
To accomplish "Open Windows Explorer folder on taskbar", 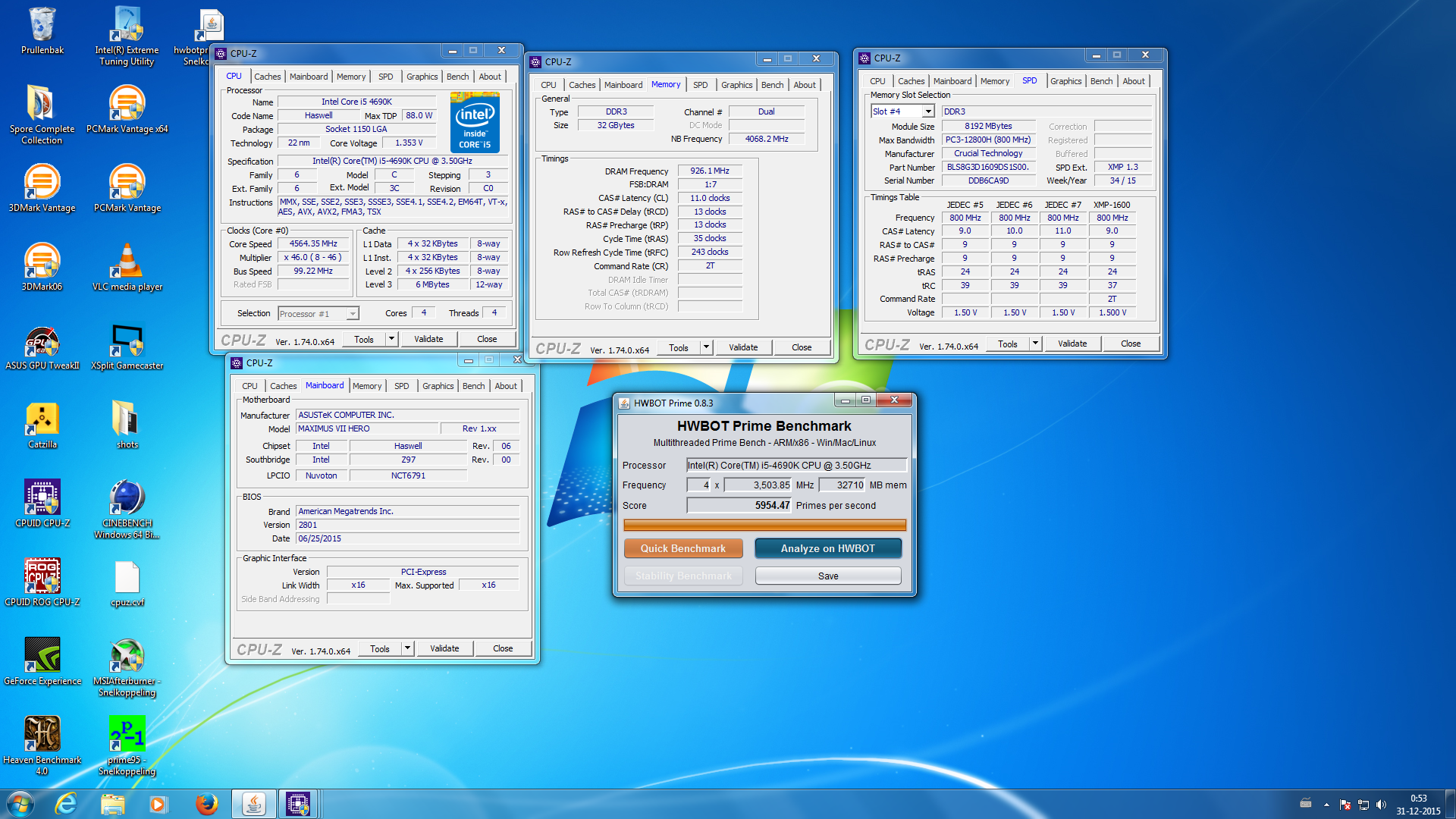I will (x=113, y=804).
